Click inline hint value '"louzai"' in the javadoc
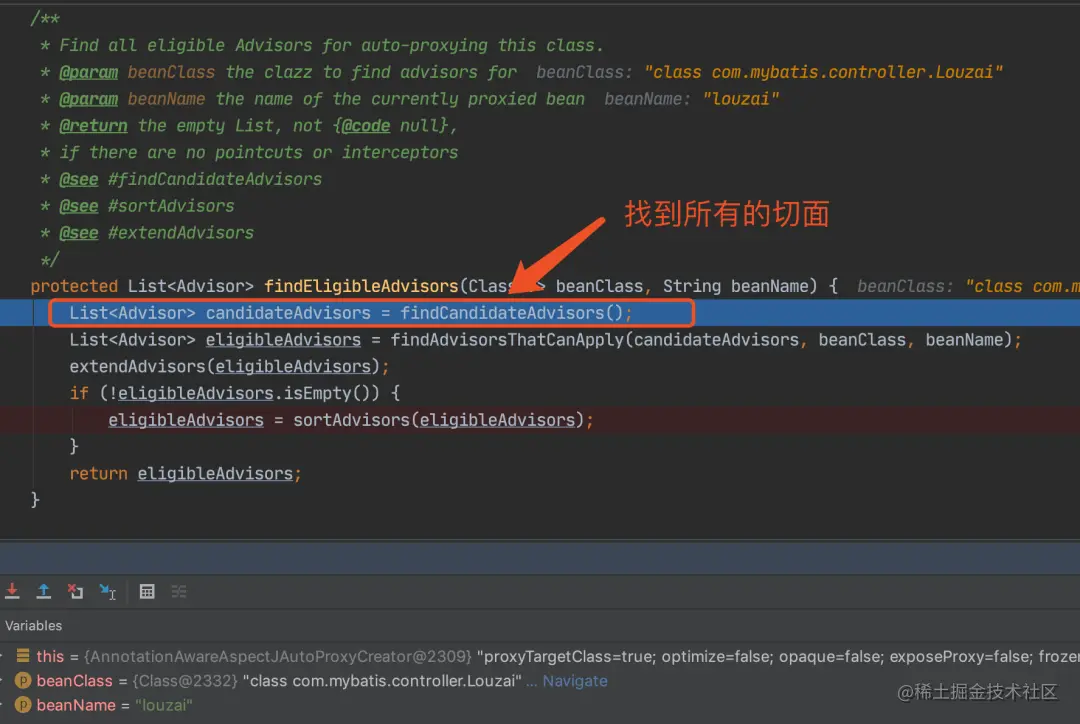Screen dimensions: 1080x724 click(740, 99)
